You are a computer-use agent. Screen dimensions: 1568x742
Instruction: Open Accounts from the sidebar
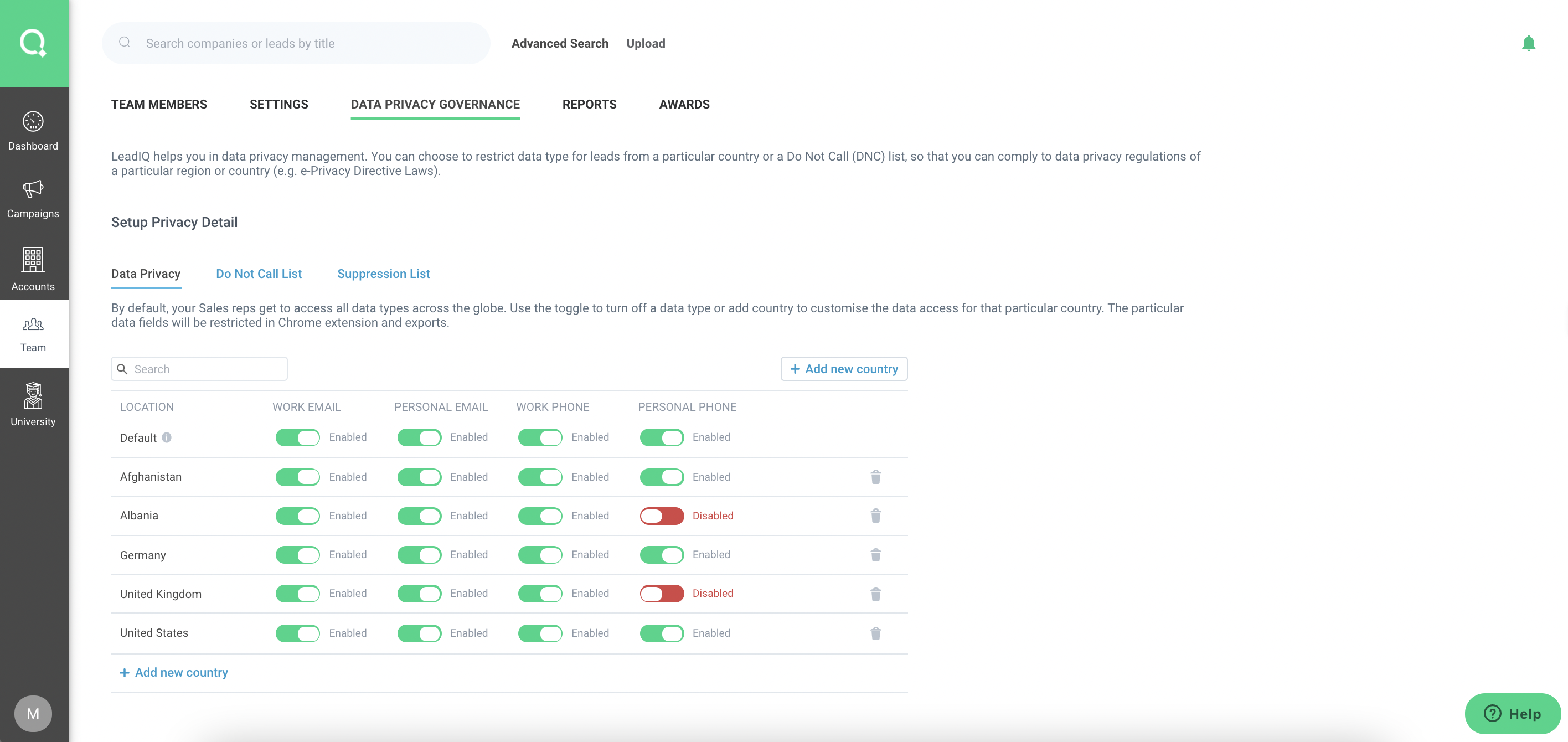click(x=33, y=268)
